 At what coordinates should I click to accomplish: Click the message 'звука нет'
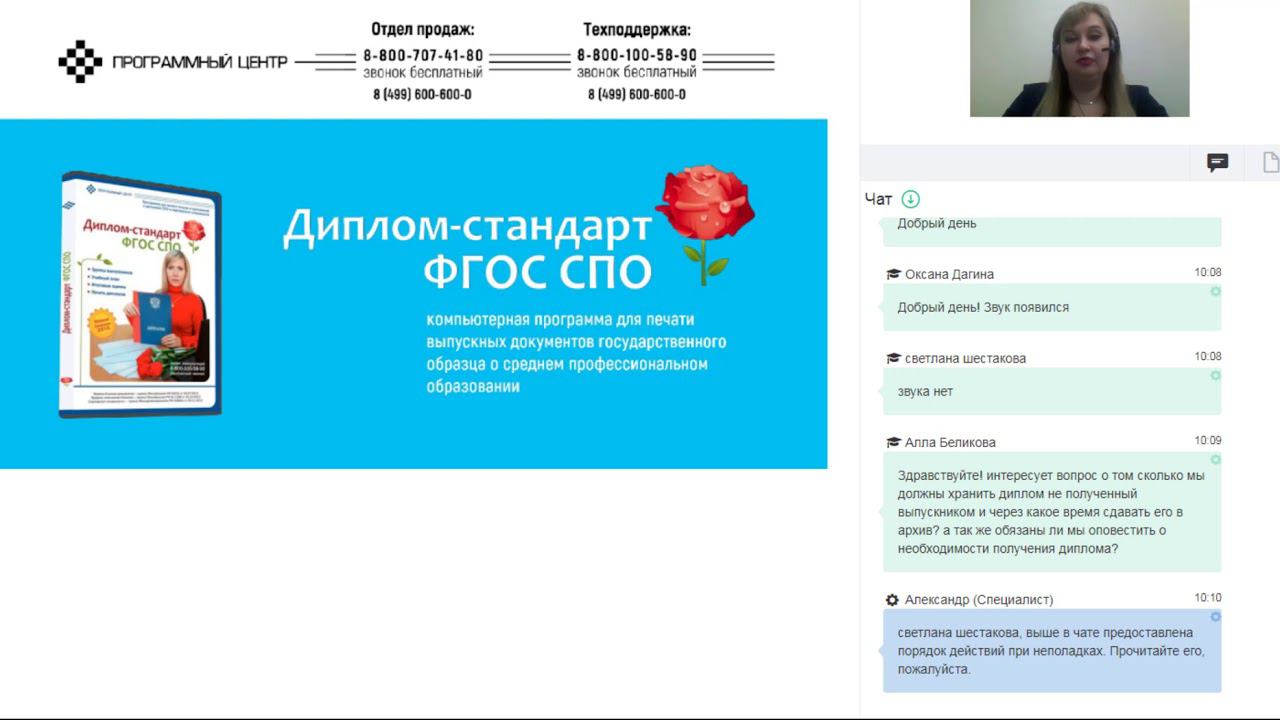tap(1052, 391)
